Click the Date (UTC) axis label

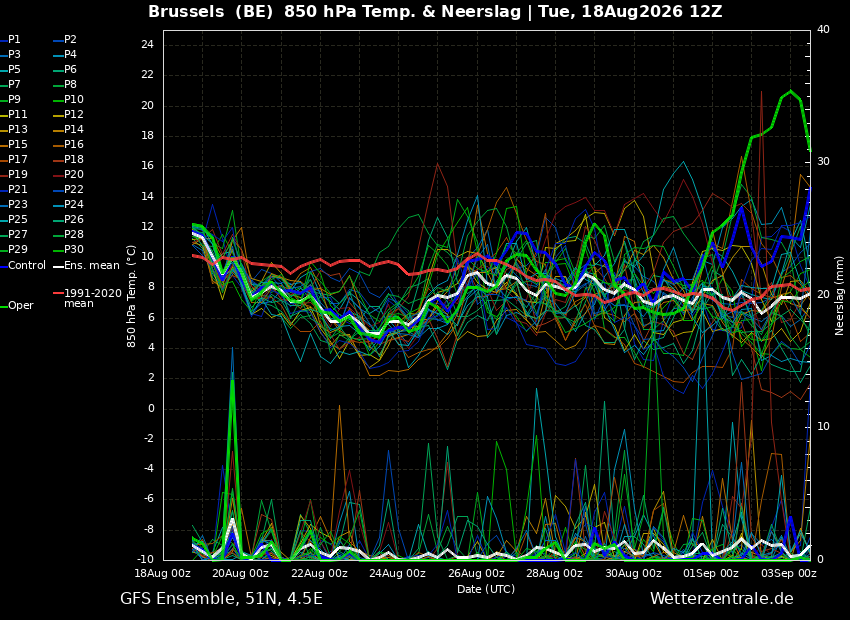click(x=486, y=589)
